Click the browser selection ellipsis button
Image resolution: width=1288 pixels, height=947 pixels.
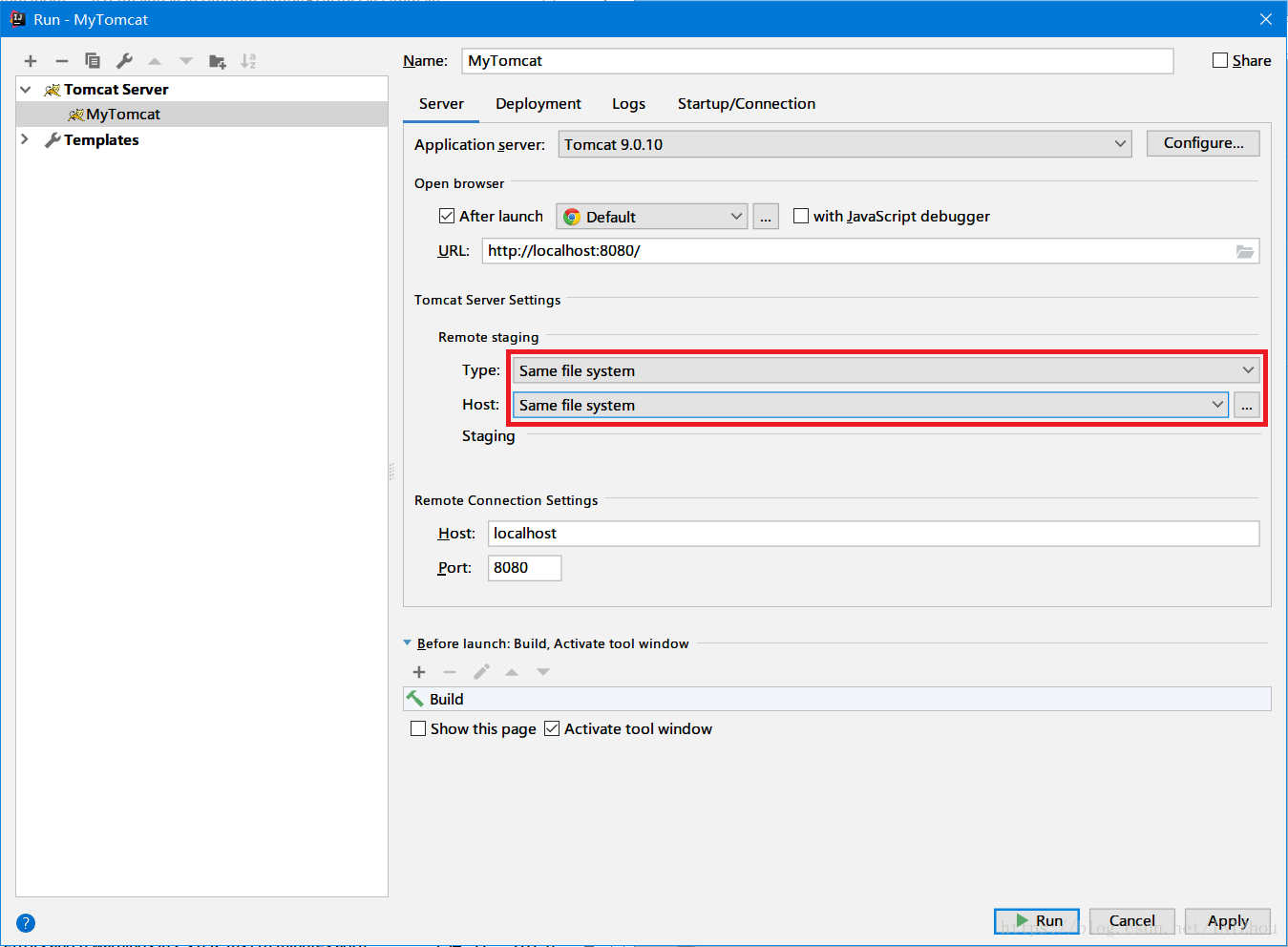coord(766,217)
